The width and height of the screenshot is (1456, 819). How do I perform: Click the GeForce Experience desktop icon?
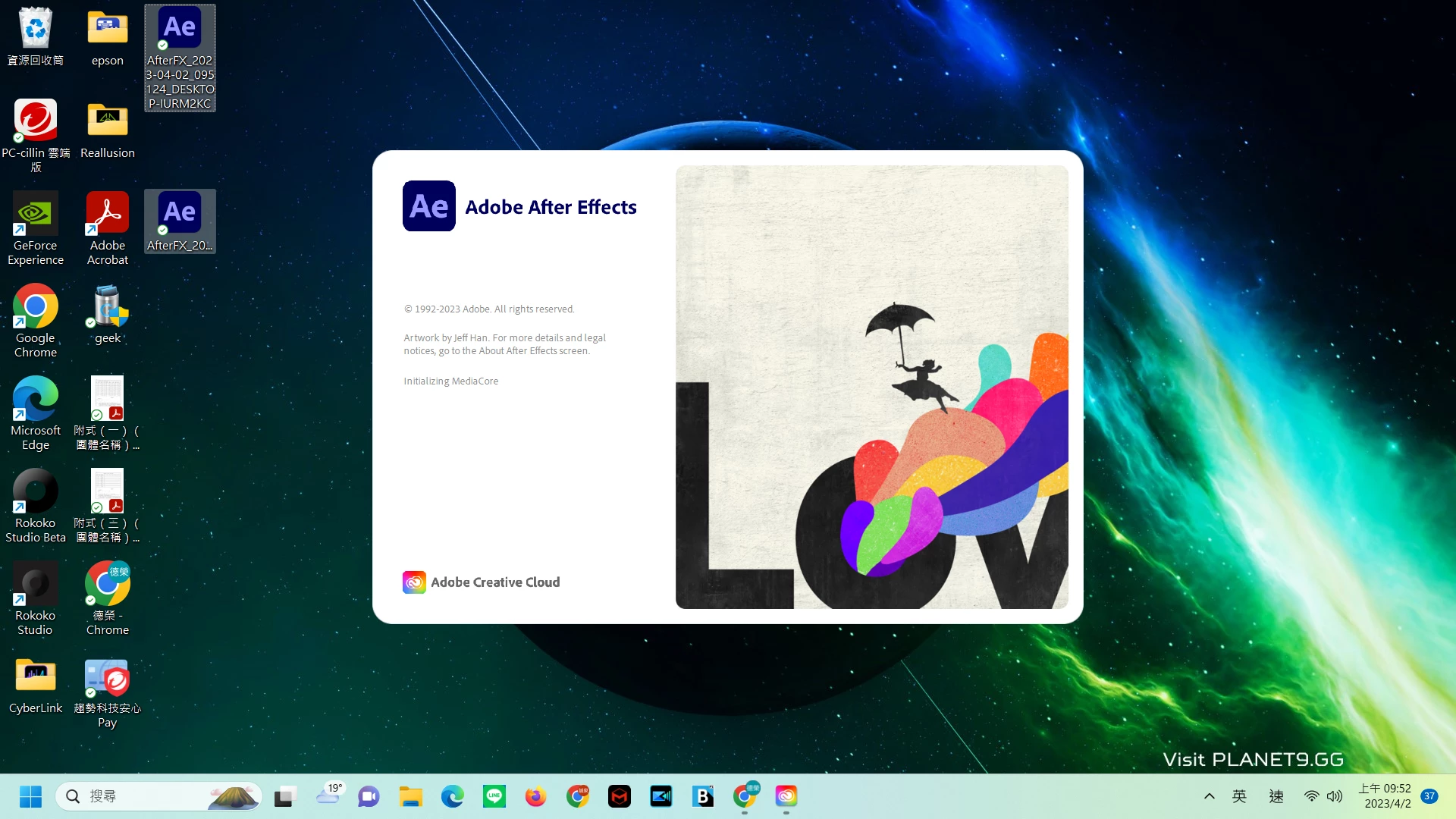[x=35, y=215]
